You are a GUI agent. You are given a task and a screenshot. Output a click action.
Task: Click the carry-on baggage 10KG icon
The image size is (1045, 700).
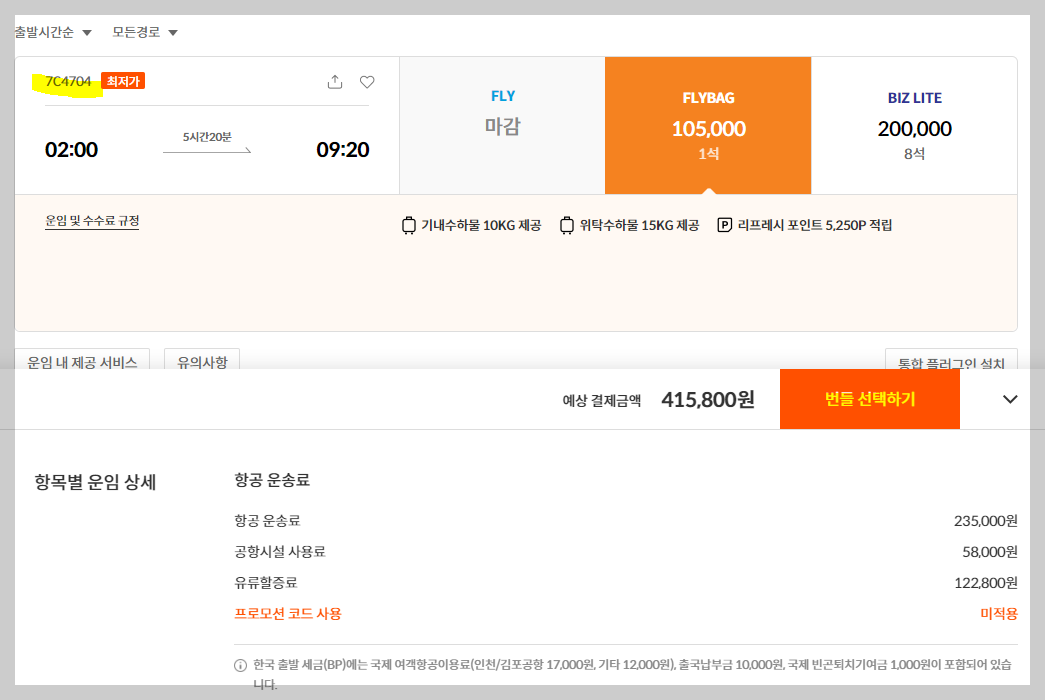408,225
